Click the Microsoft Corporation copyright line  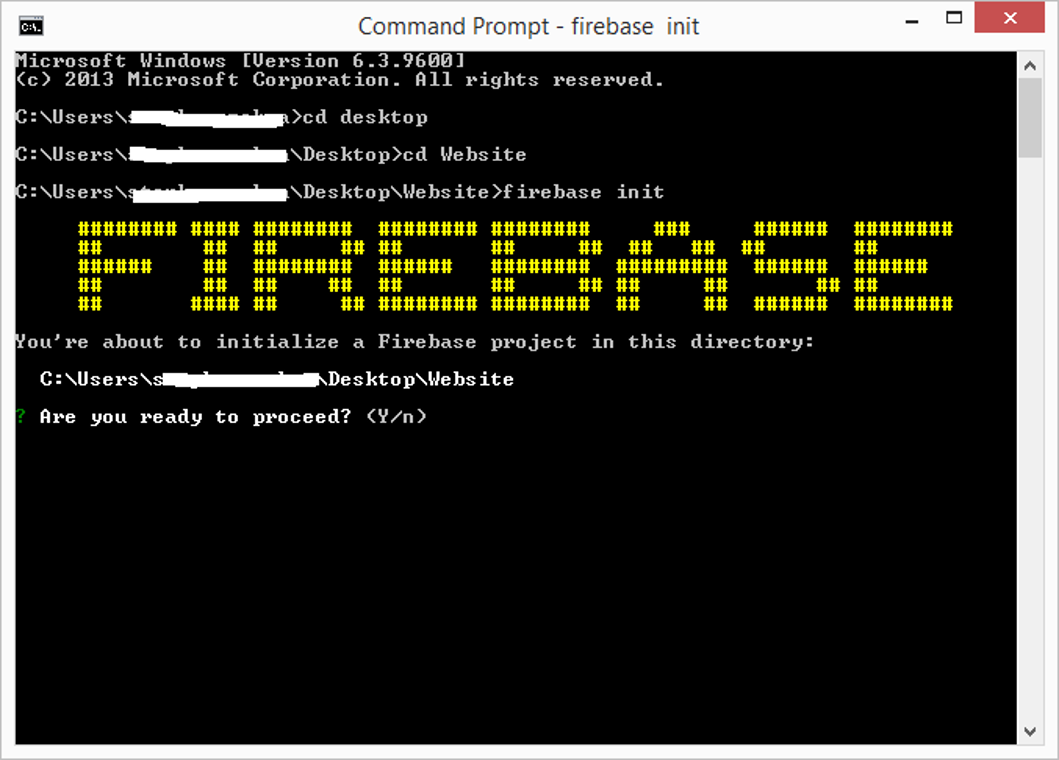340,80
